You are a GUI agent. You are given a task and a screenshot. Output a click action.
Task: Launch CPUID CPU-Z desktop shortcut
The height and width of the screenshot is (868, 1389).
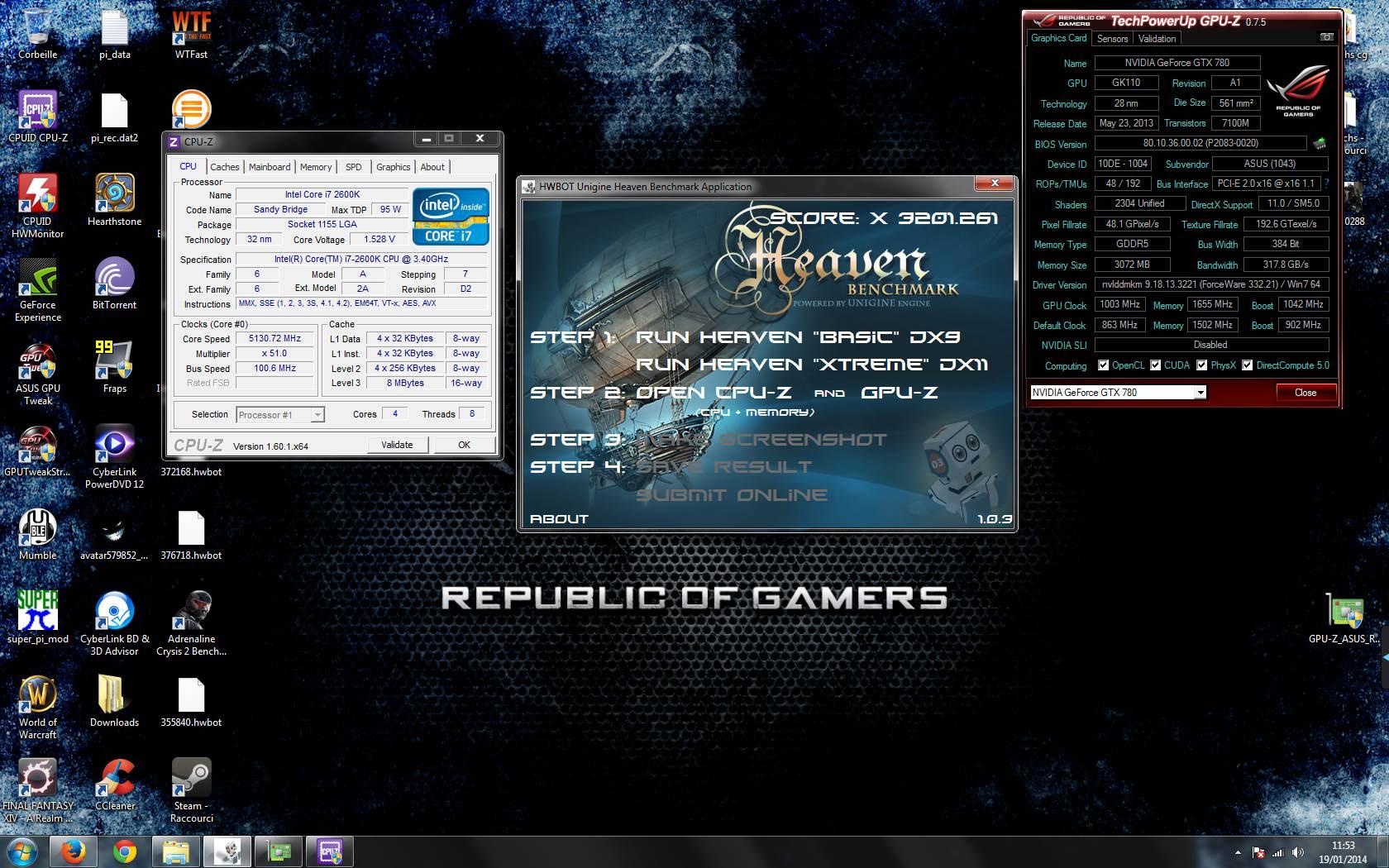(x=37, y=117)
